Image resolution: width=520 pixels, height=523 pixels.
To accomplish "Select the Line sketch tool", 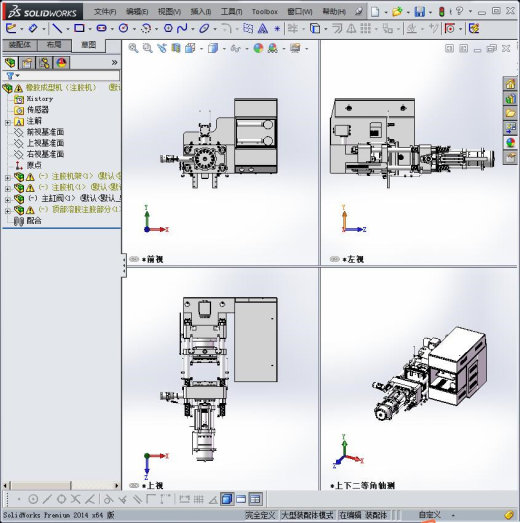I will 57,28.
